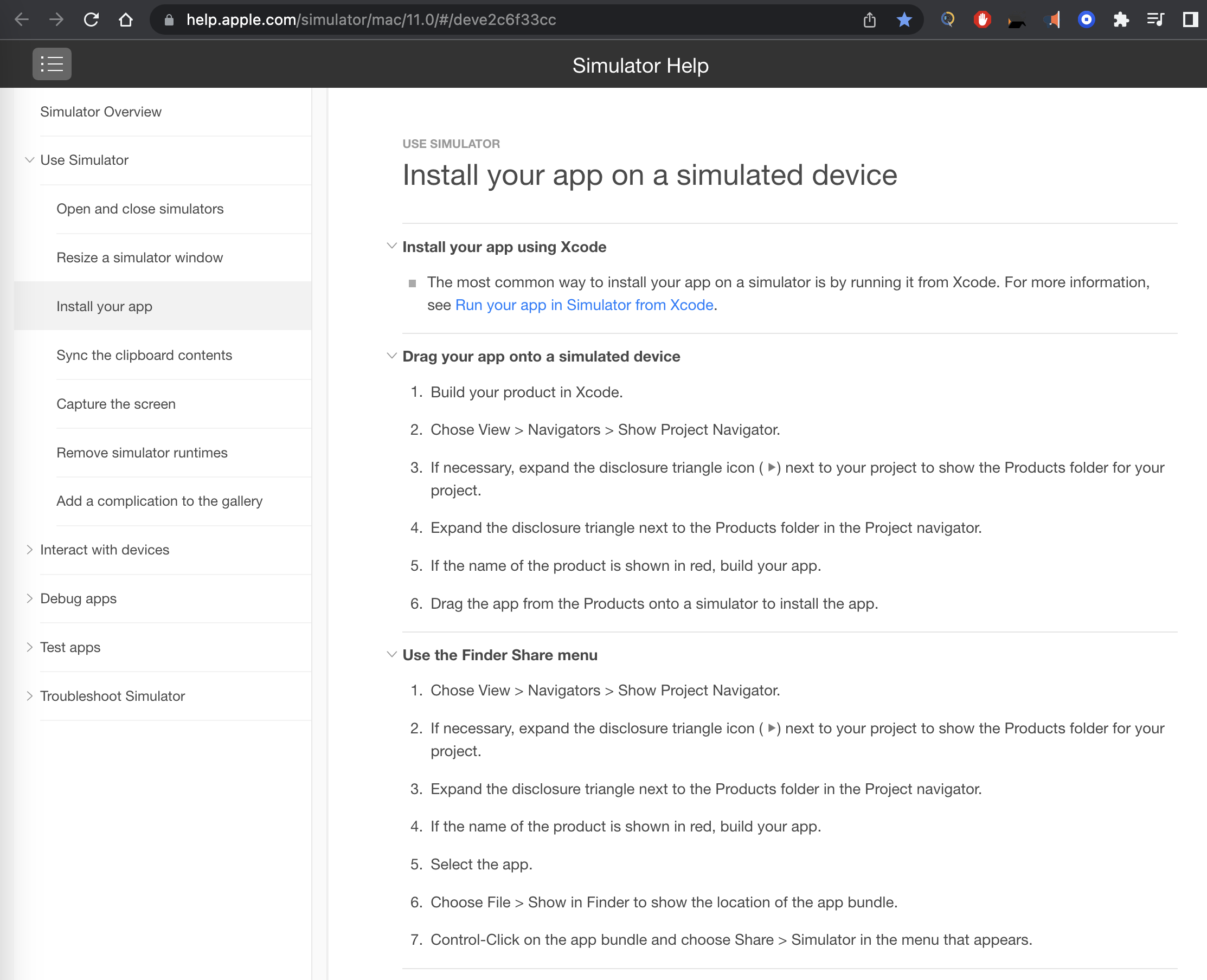The width and height of the screenshot is (1207, 980).
Task: Bookmark page using the star icon
Action: [x=904, y=20]
